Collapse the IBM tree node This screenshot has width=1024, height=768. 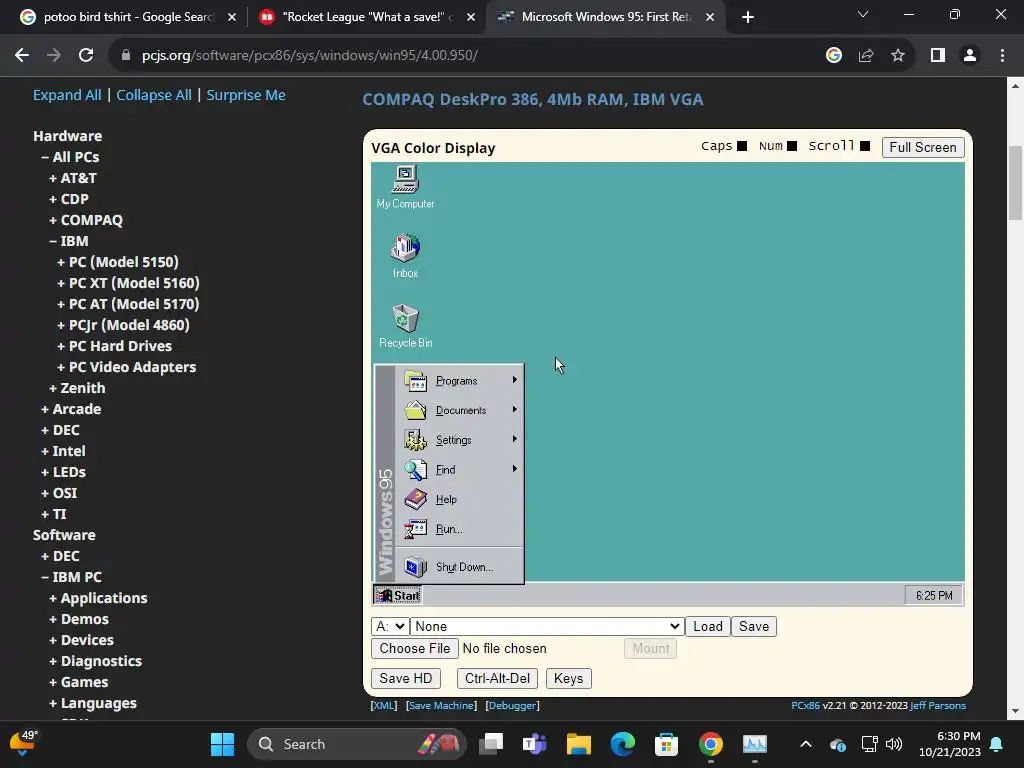click(x=69, y=241)
